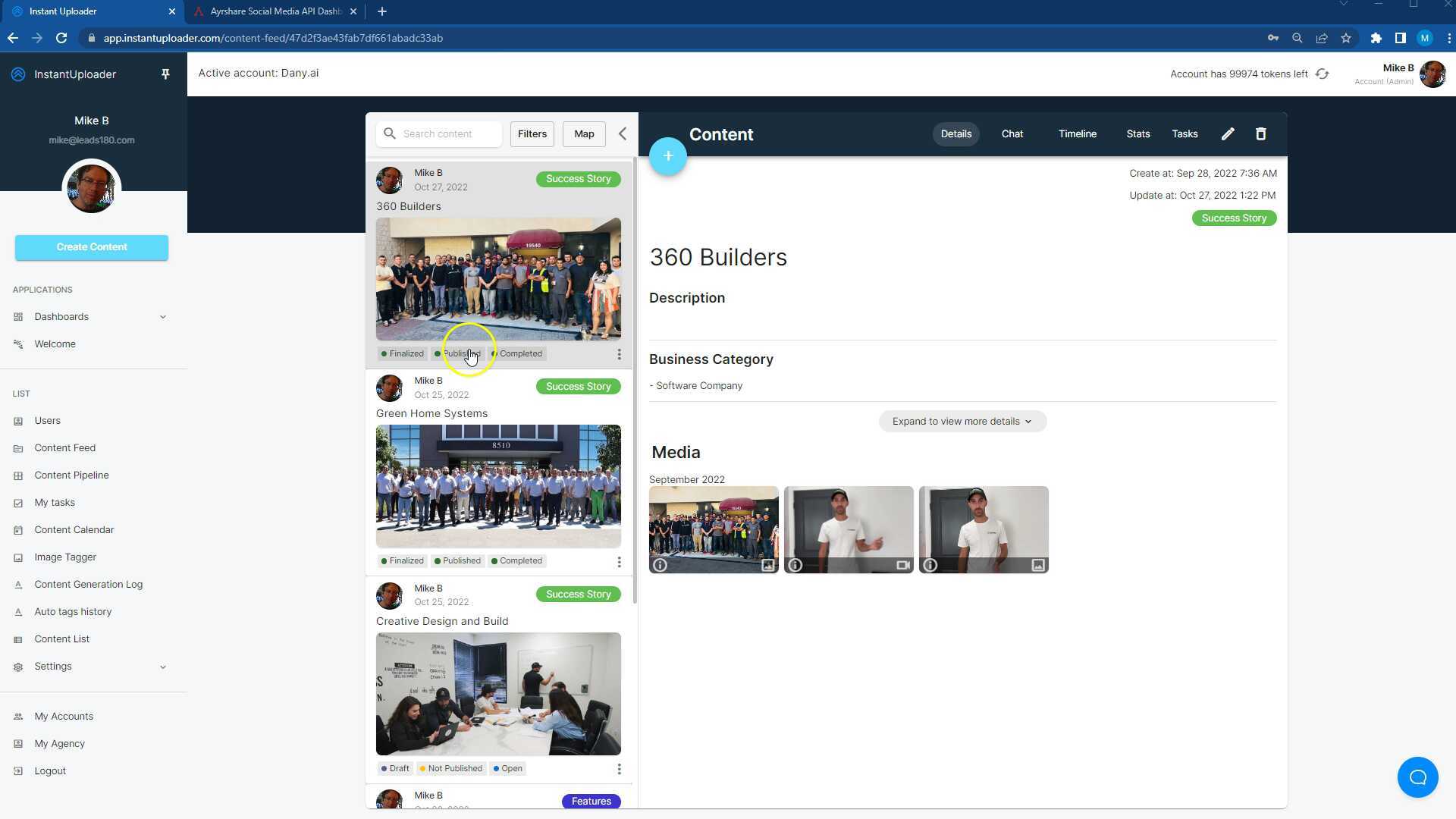Open the Stats tab
The height and width of the screenshot is (819, 1456).
(x=1137, y=134)
